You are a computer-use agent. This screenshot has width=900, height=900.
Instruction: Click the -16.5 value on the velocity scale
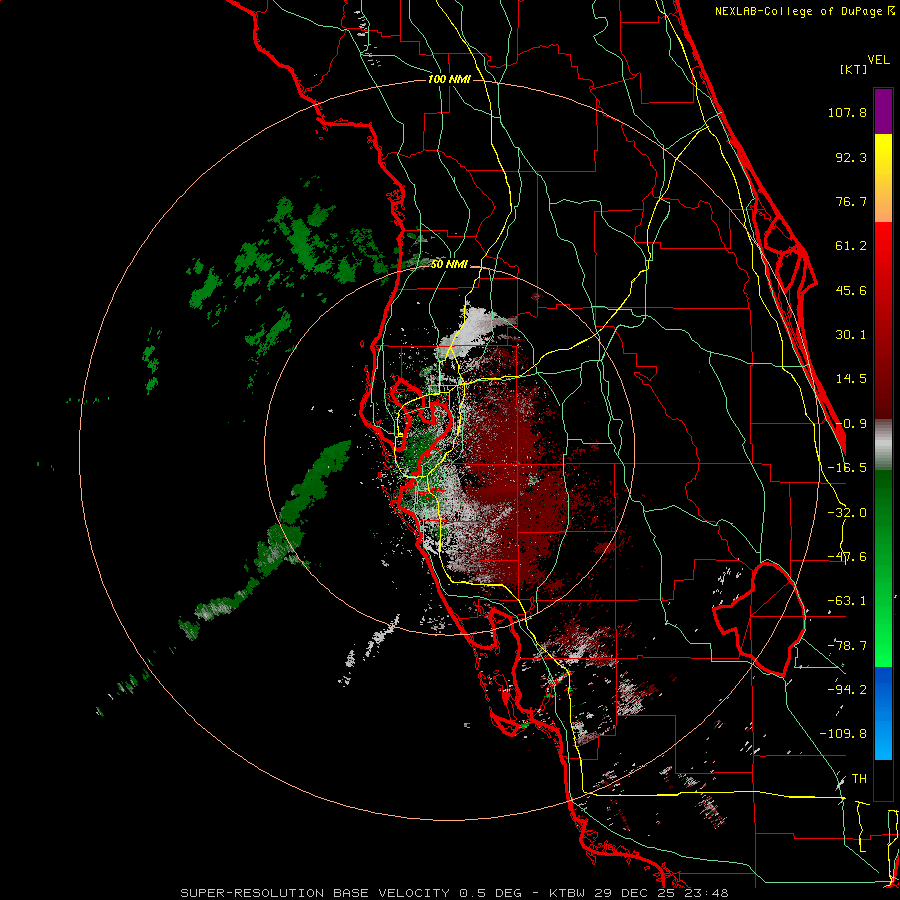click(x=847, y=468)
